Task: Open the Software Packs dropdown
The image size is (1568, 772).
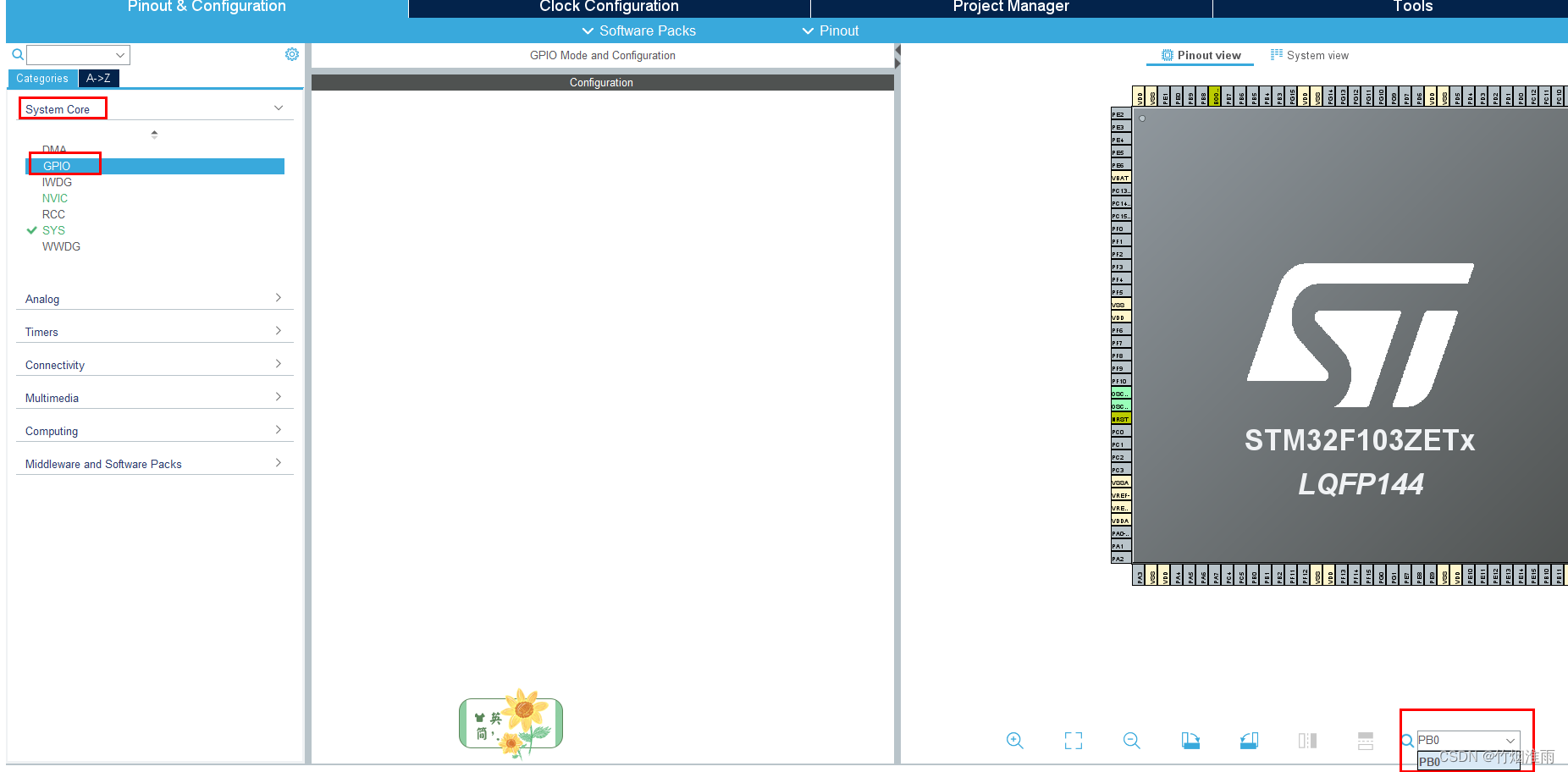Action: 639,30
